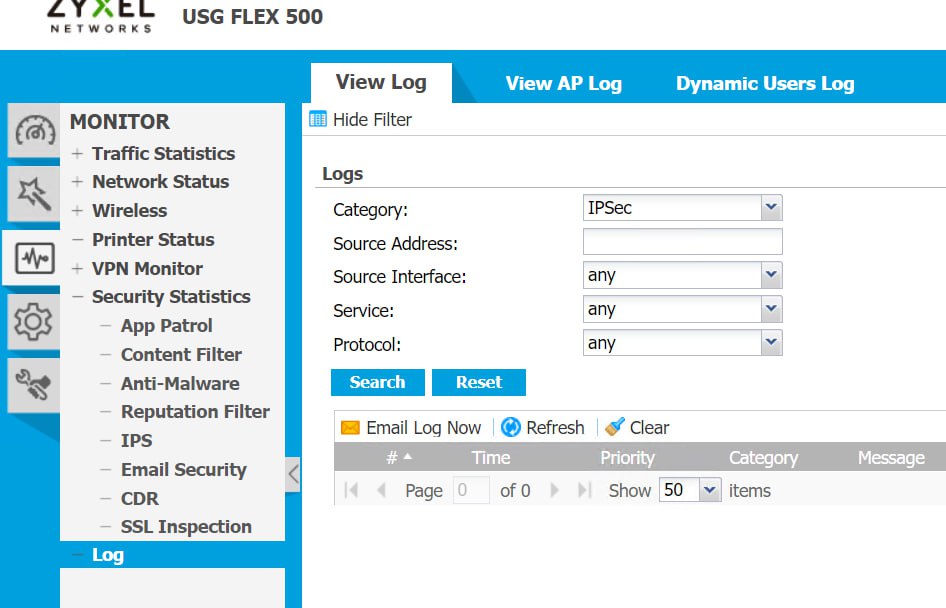Viewport: 946px width, 608px height.
Task: Open the Configuration gear icon
Action: coord(34,321)
